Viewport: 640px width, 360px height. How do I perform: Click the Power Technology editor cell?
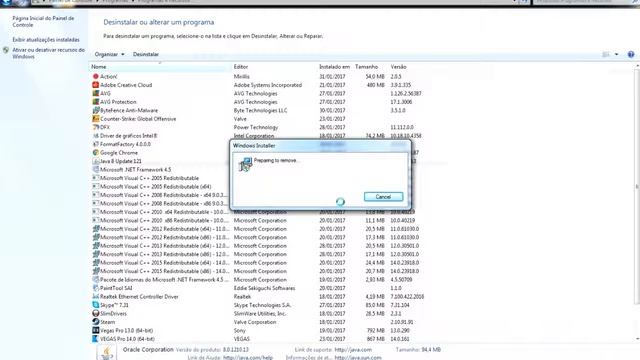pos(256,127)
